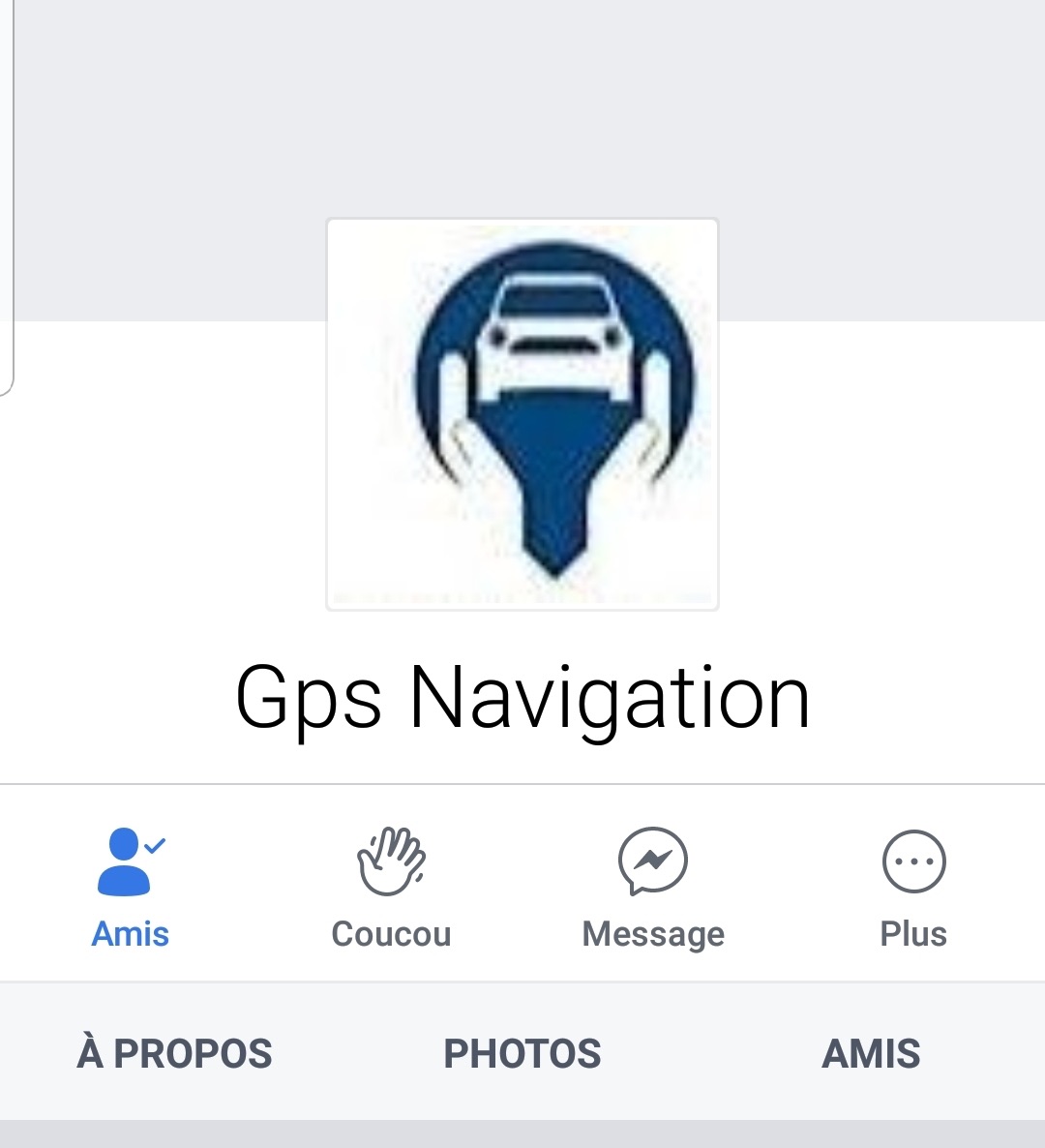
Task: Click the car inside the profile logo
Action: tap(555, 337)
